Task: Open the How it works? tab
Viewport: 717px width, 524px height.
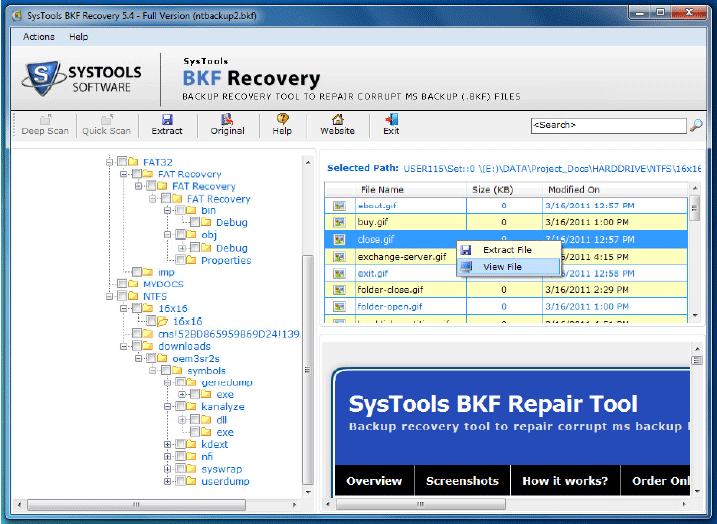Action: click(x=565, y=481)
